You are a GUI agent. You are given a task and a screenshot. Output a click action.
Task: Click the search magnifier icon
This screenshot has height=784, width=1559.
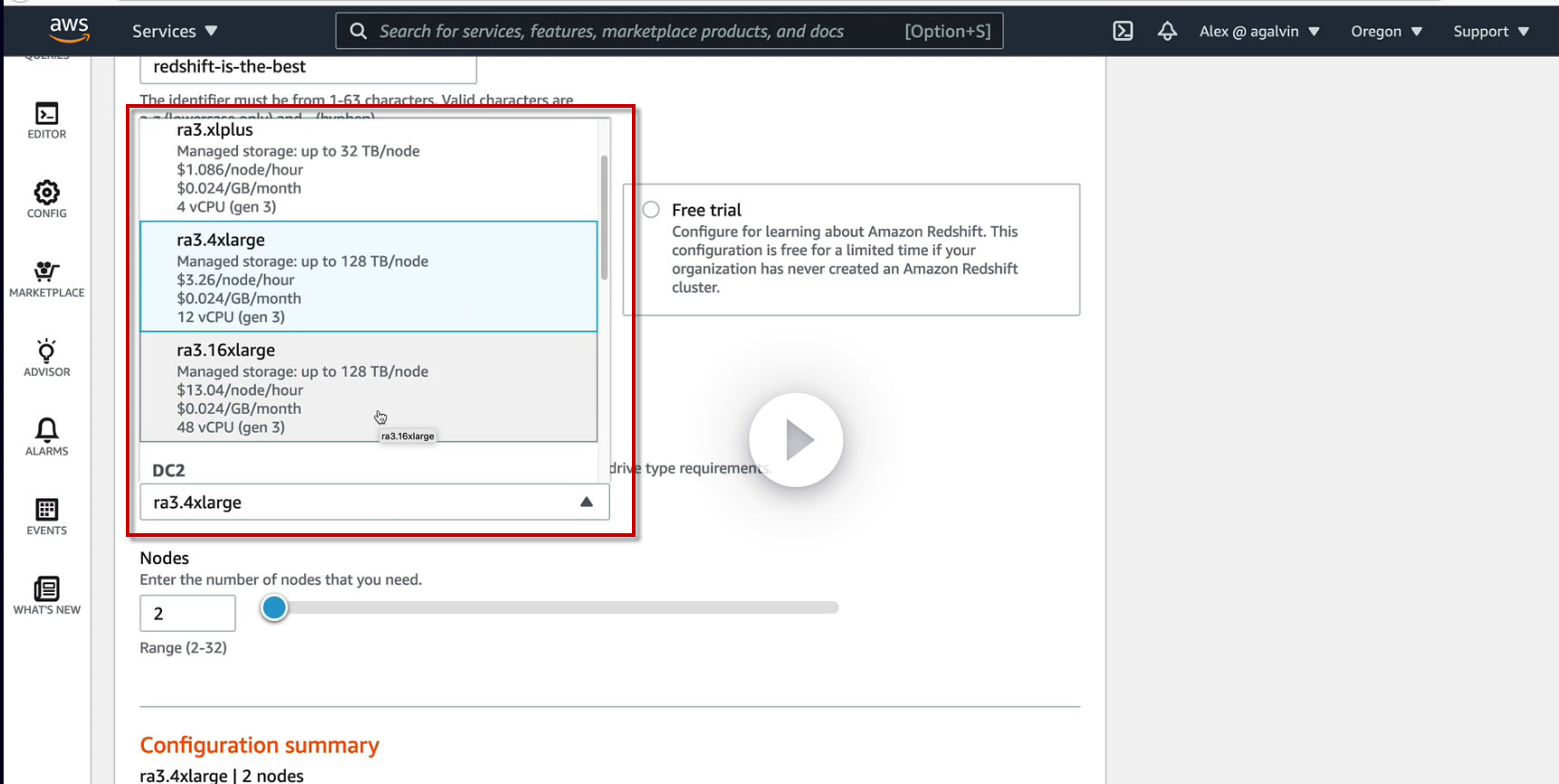(x=359, y=31)
